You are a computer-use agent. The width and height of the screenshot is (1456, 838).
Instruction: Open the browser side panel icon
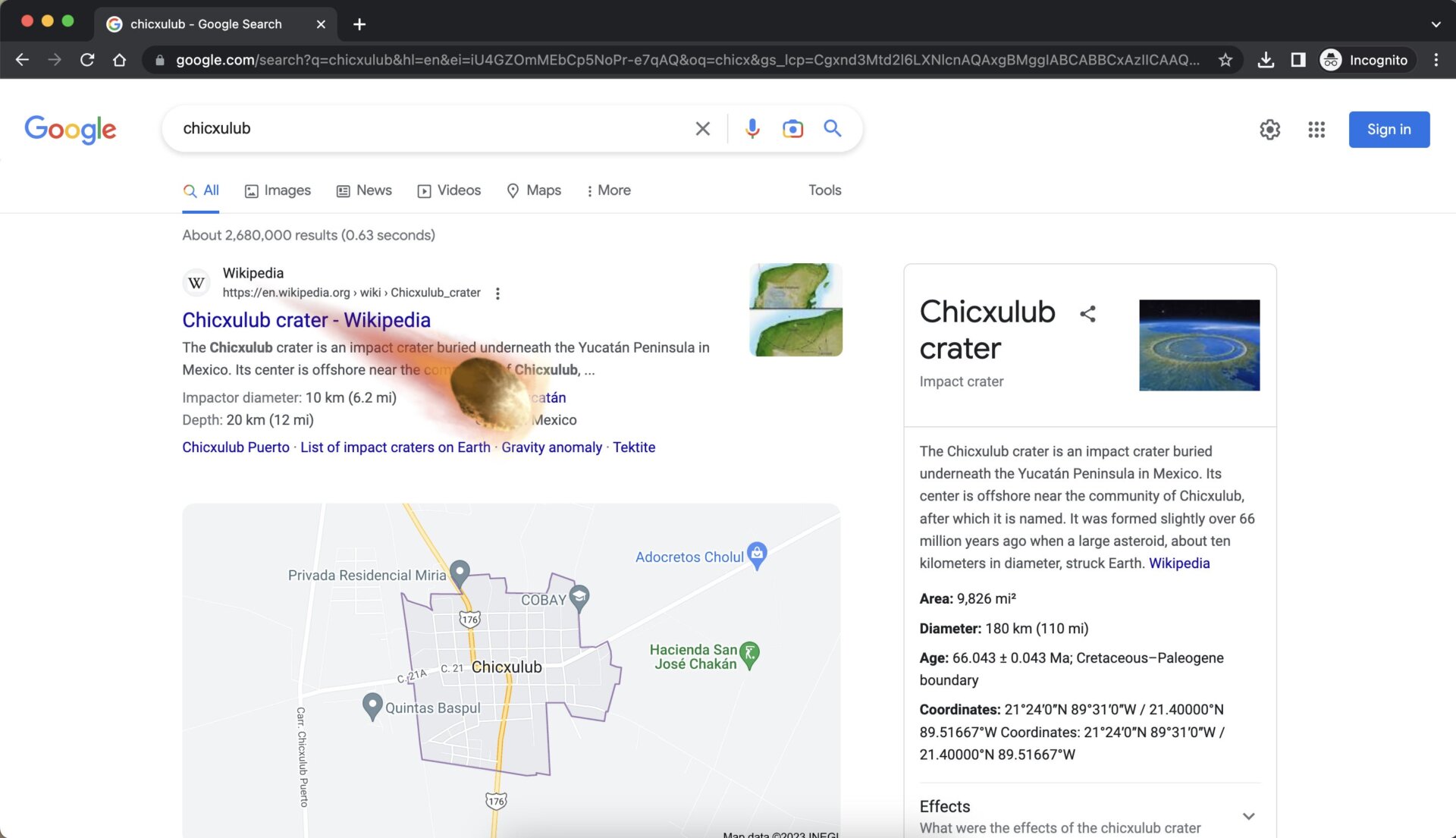click(1298, 59)
